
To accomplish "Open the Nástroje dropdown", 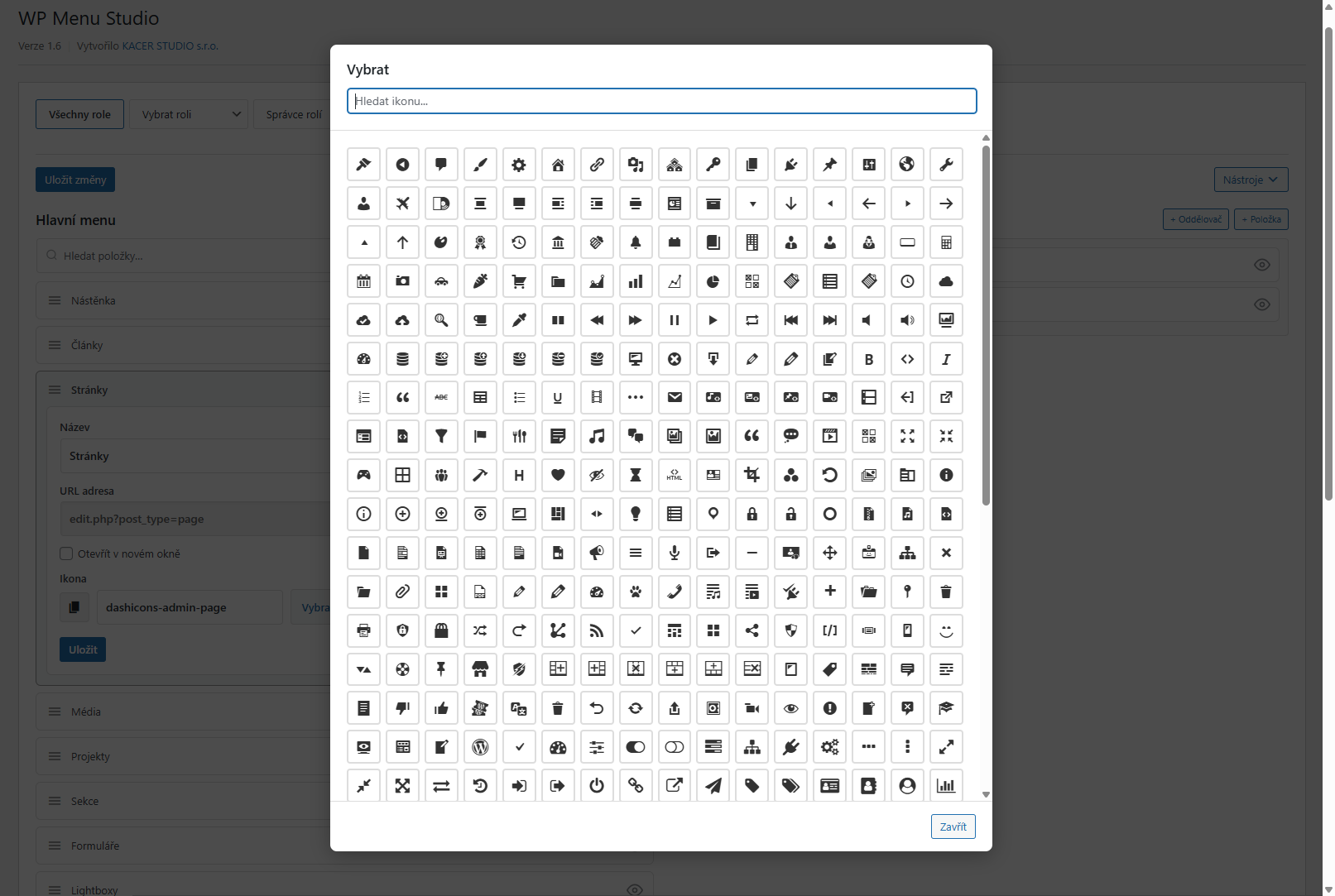I will (1251, 180).
